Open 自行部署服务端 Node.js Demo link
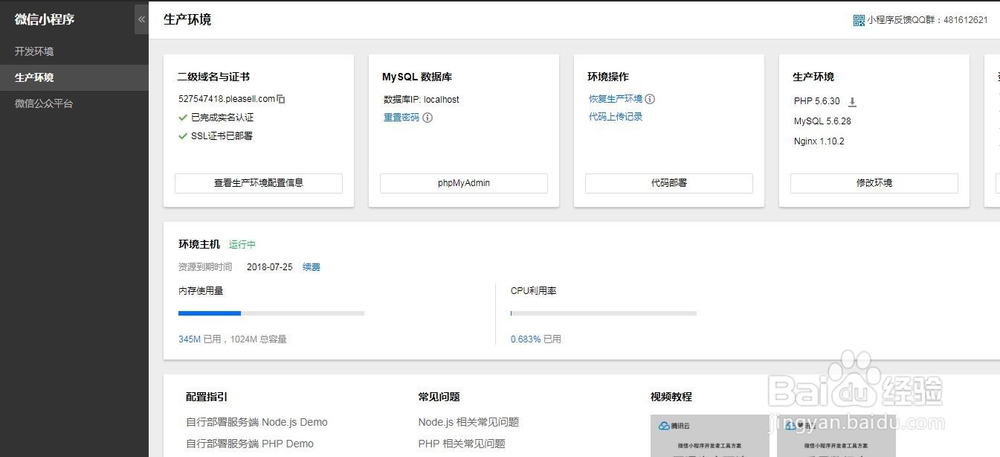Viewport: 1000px width, 457px height. click(x=256, y=422)
